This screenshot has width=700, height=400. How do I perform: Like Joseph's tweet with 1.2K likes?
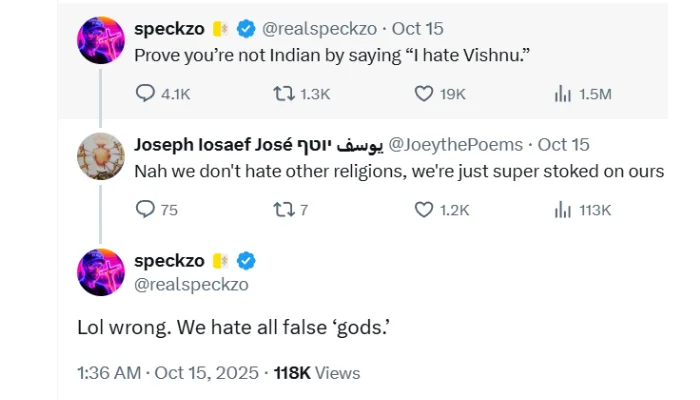tap(442, 209)
